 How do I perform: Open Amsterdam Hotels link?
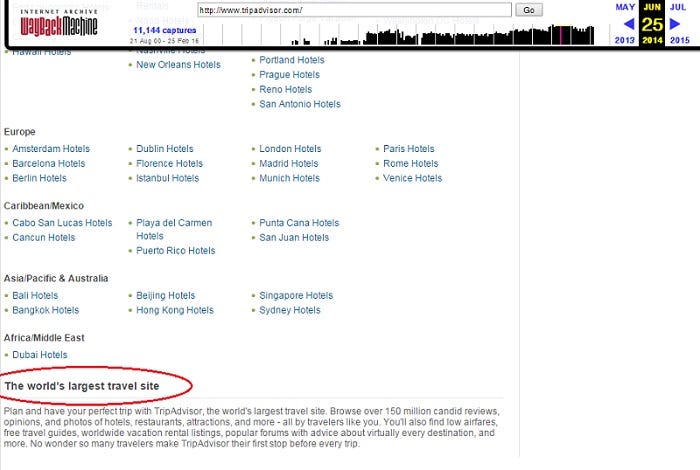[x=51, y=149]
